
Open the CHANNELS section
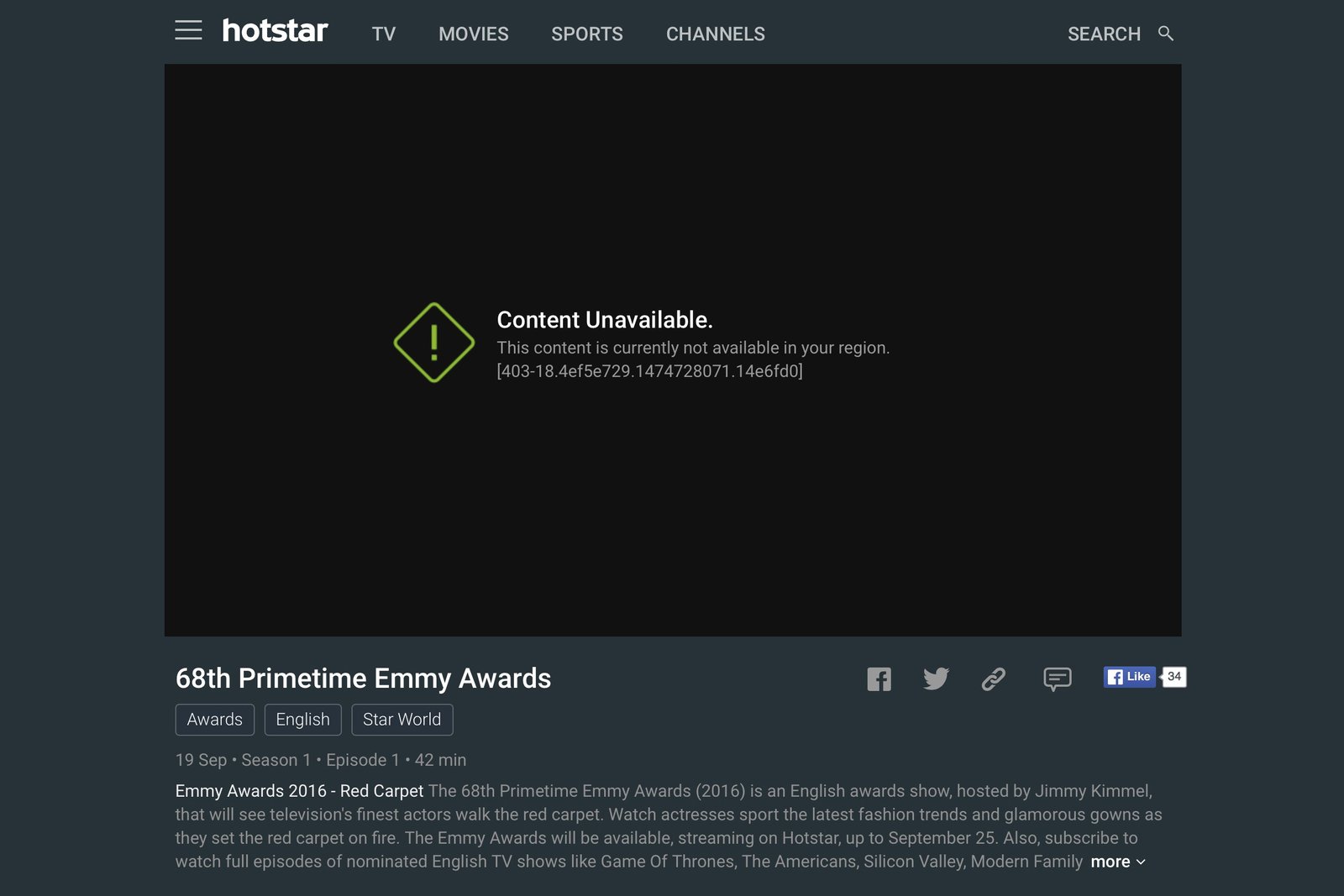click(x=716, y=34)
